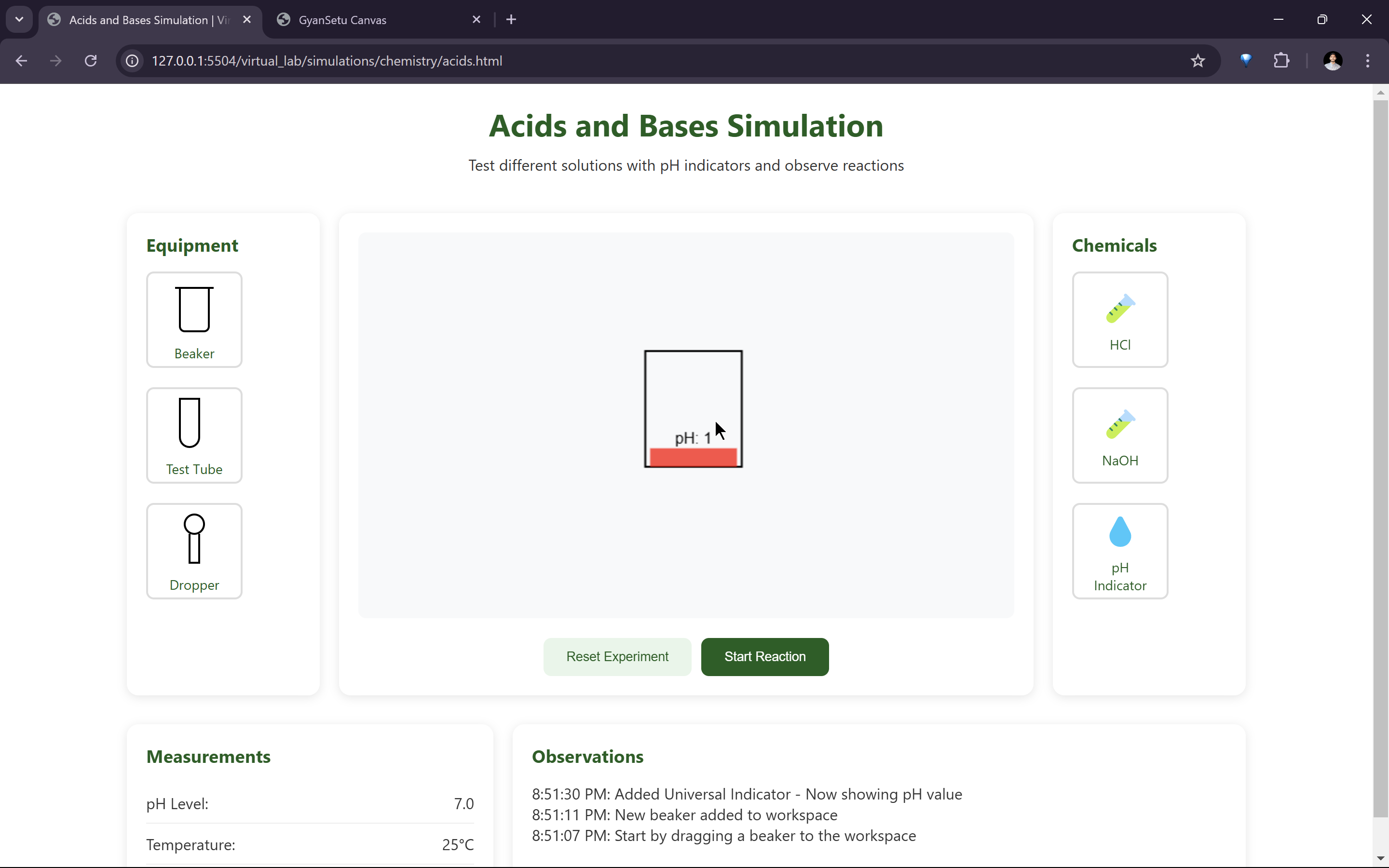This screenshot has height=868, width=1389.
Task: Select the HCl chemical vial
Action: click(1119, 319)
